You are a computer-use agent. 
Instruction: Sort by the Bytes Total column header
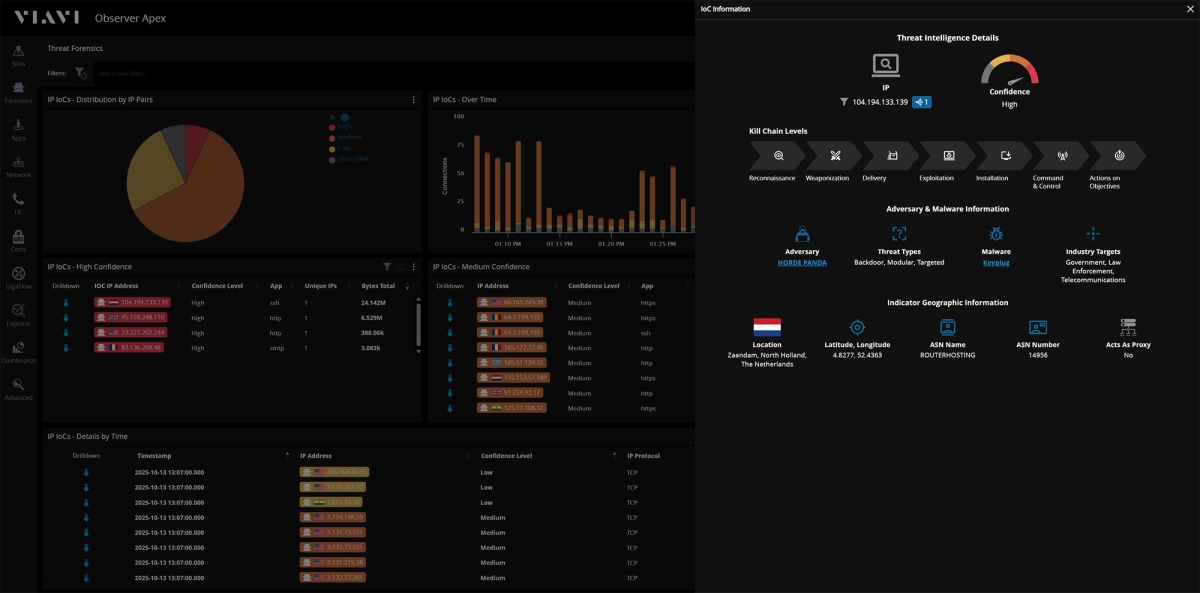point(378,286)
